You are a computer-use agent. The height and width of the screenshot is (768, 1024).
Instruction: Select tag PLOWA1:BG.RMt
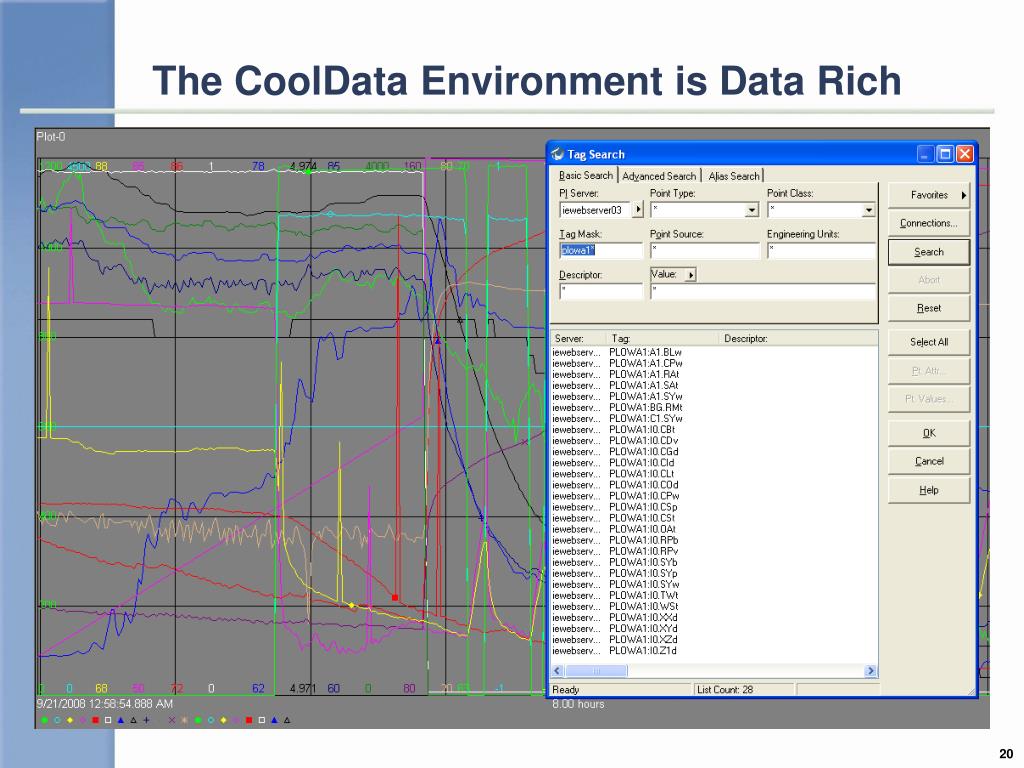coord(645,408)
